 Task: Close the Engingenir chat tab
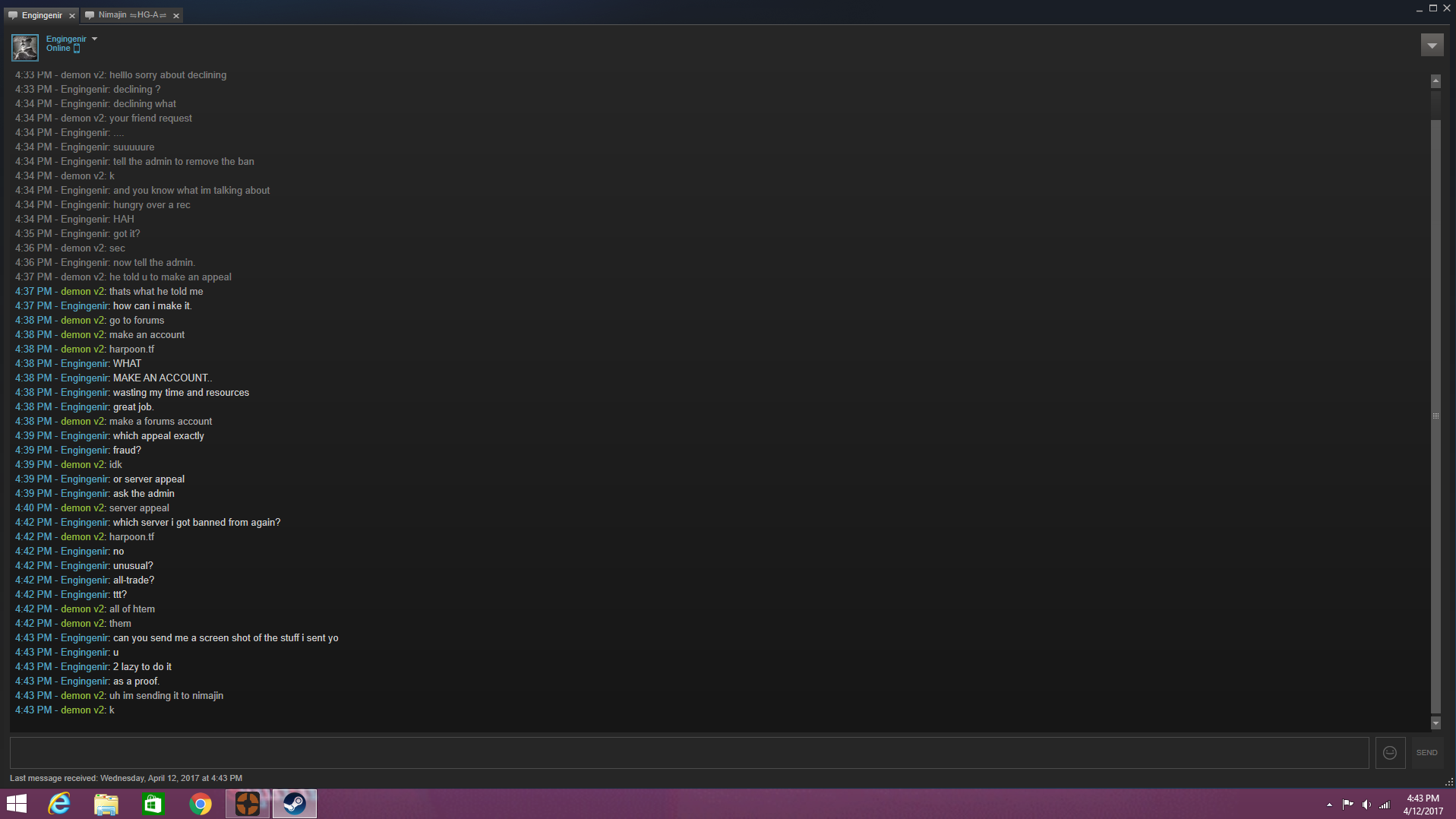click(x=72, y=16)
